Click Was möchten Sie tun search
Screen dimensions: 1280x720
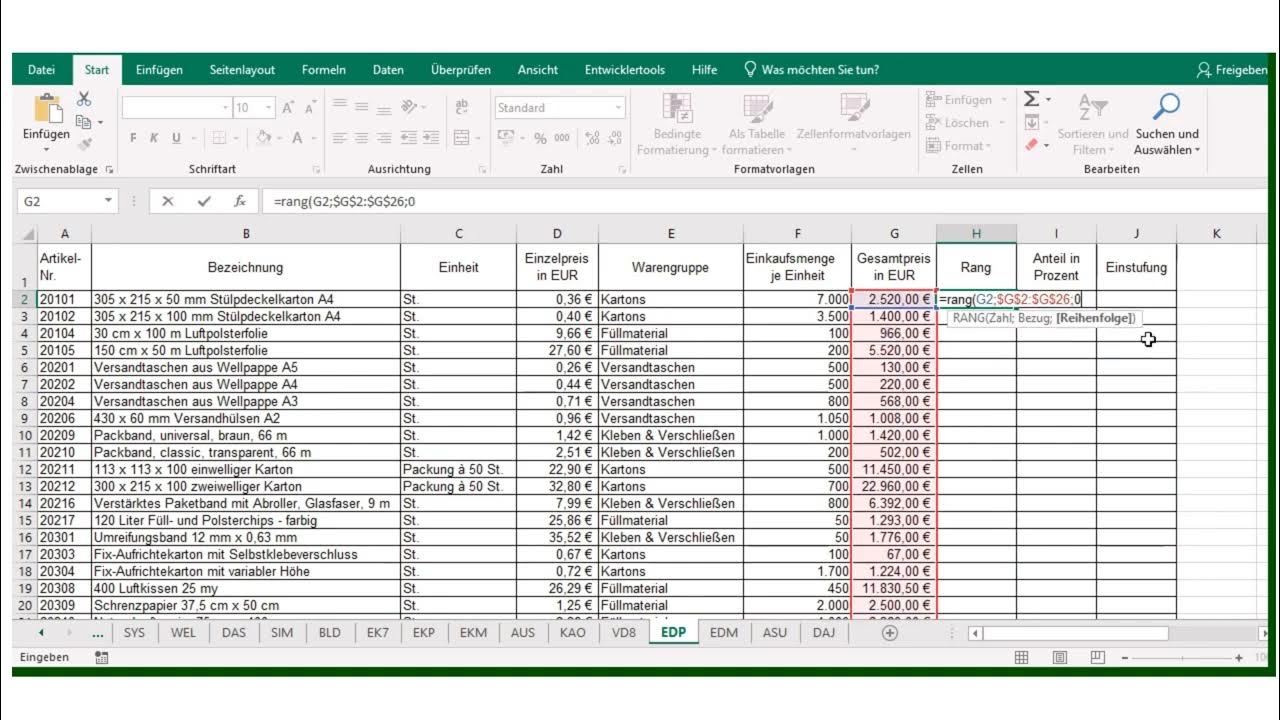coord(811,70)
